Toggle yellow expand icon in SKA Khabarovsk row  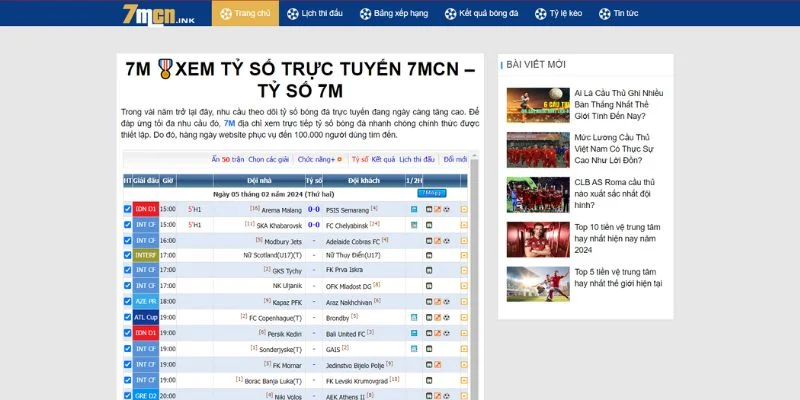coord(464,225)
